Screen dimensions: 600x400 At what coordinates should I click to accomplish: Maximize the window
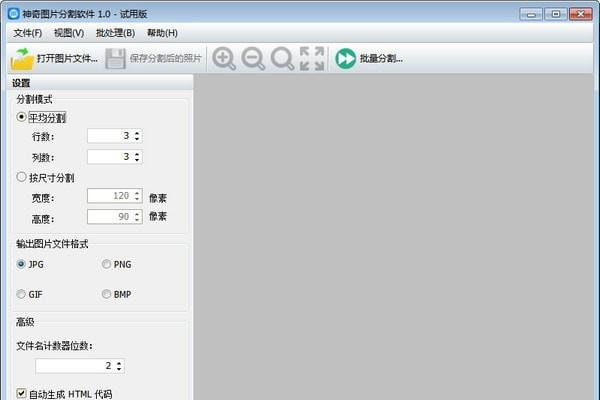tap(556, 14)
